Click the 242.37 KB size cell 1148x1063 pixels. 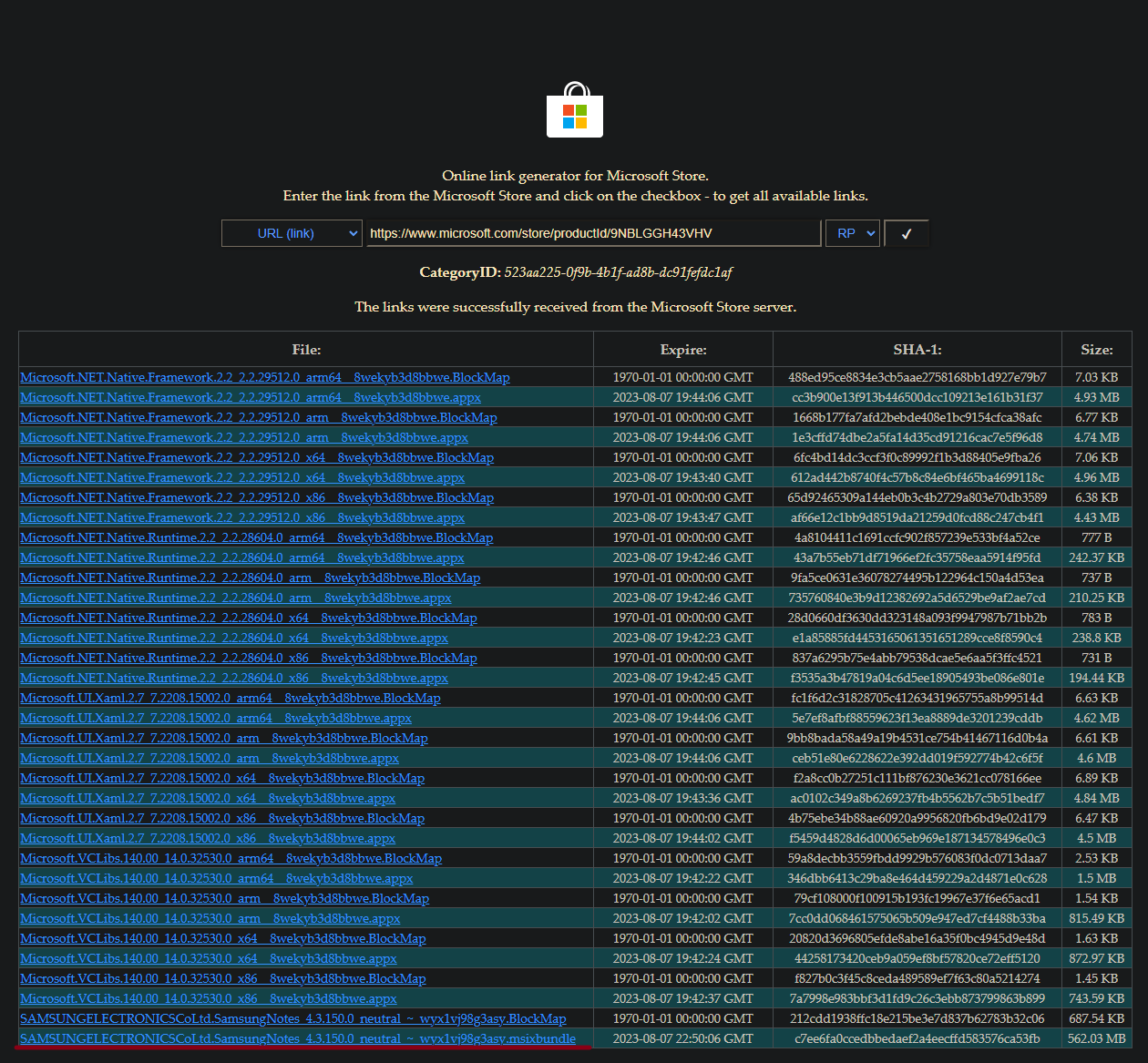pyautogui.click(x=1097, y=557)
